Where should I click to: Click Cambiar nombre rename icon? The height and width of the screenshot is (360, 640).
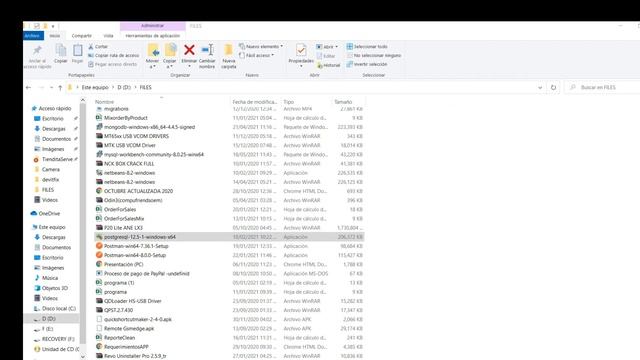point(207,50)
